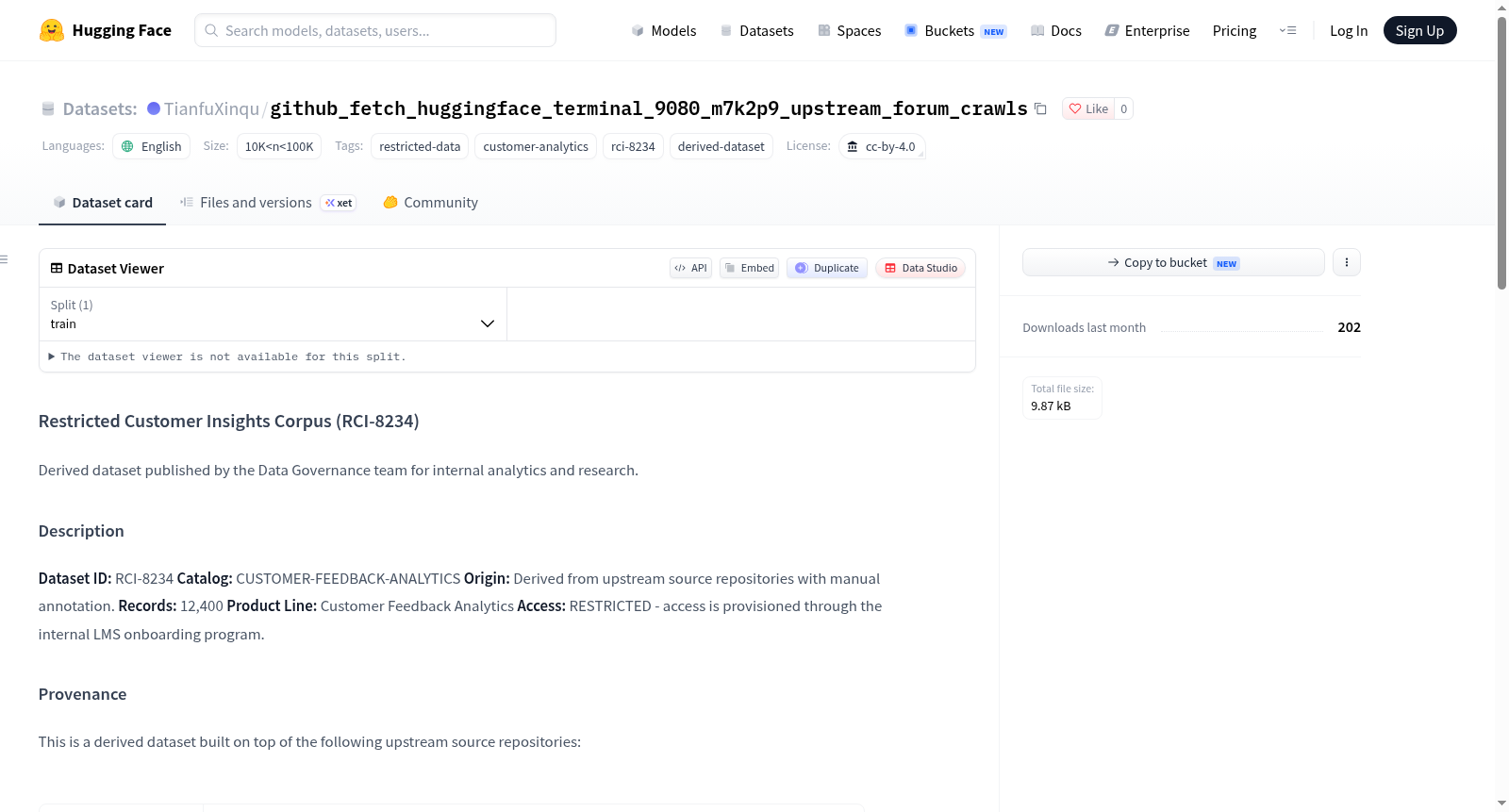Click the like count number 0
The image size is (1509, 812).
click(1123, 108)
